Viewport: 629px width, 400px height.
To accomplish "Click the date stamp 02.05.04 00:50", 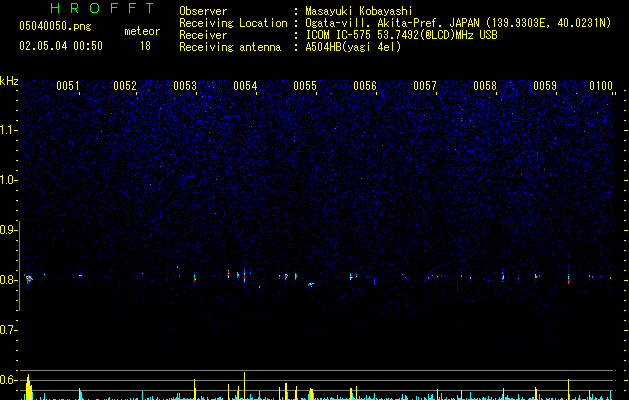I will (x=61, y=46).
